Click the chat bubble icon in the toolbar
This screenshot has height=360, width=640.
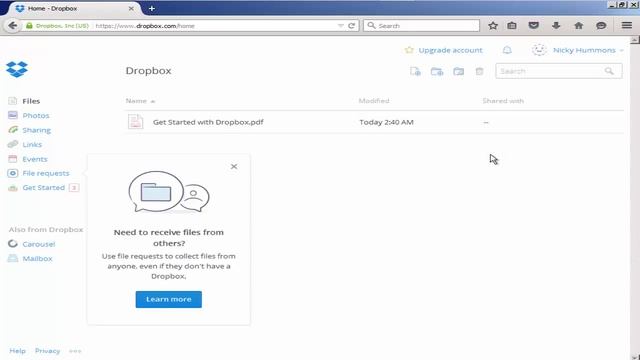(601, 26)
